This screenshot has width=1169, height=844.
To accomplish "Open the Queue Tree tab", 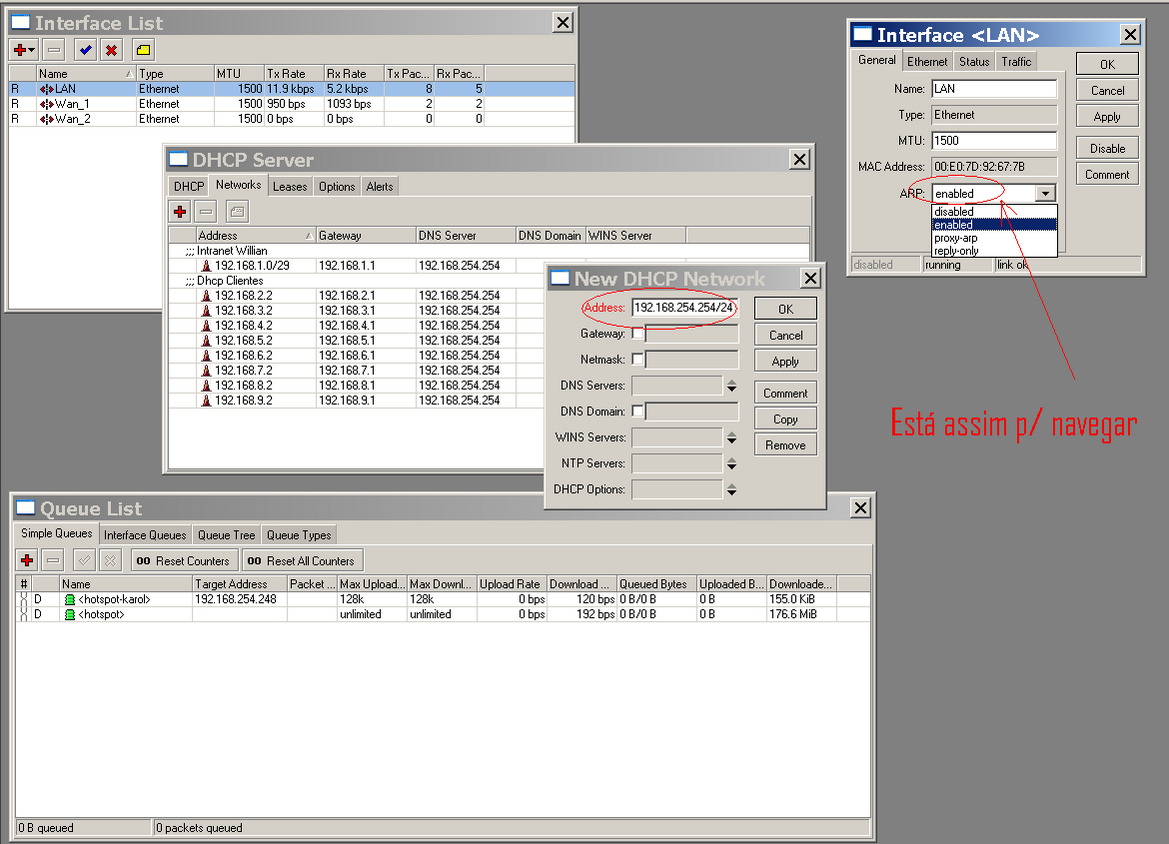I will pos(227,535).
